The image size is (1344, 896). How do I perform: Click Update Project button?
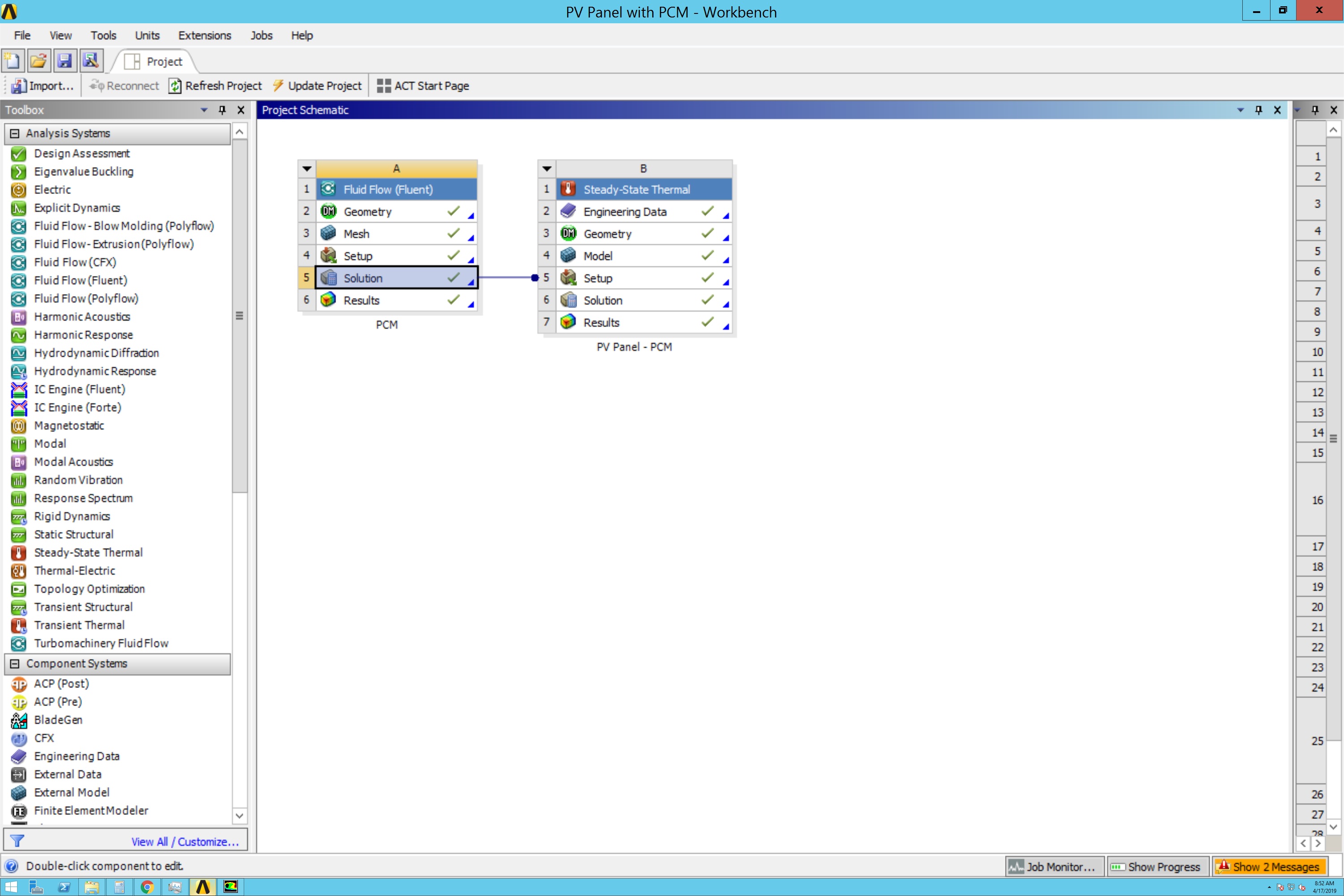(317, 86)
